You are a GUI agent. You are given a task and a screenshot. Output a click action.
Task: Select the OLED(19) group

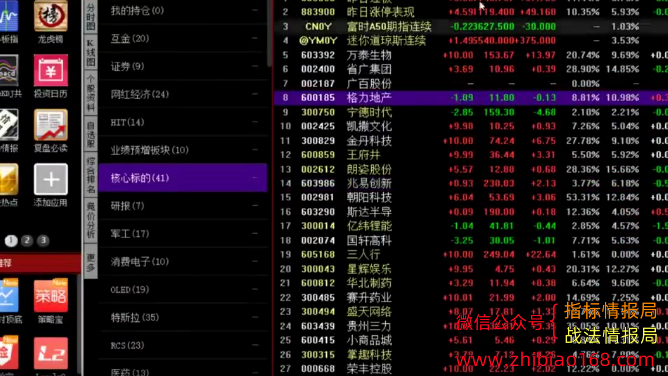click(183, 290)
